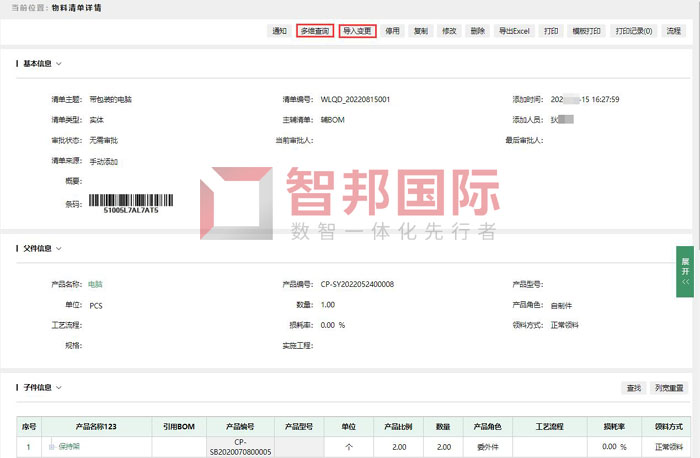Click 列宽重置 reset column width button
The width and height of the screenshot is (700, 458).
pos(668,388)
